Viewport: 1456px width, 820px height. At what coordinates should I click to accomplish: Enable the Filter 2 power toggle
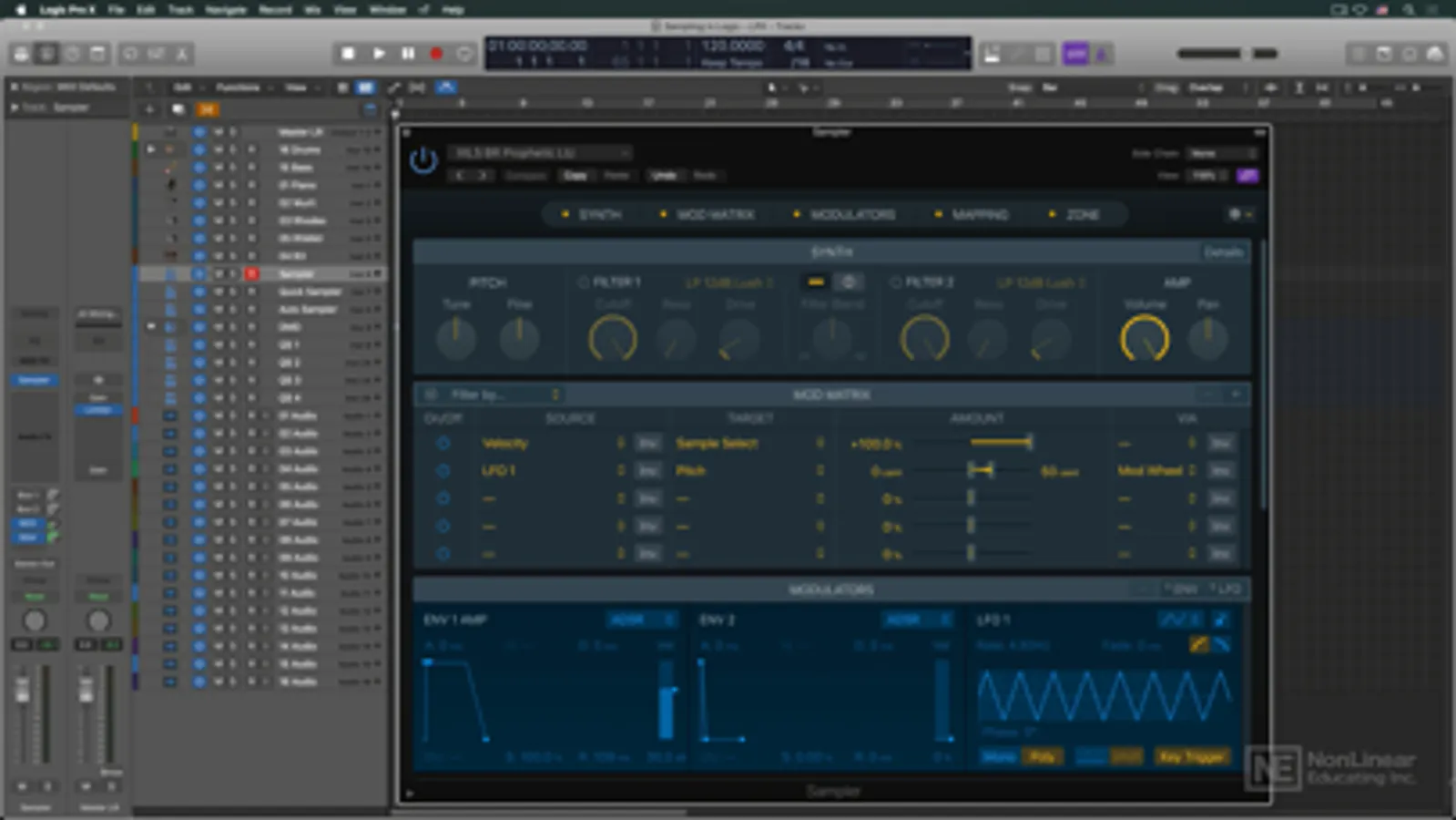895,282
